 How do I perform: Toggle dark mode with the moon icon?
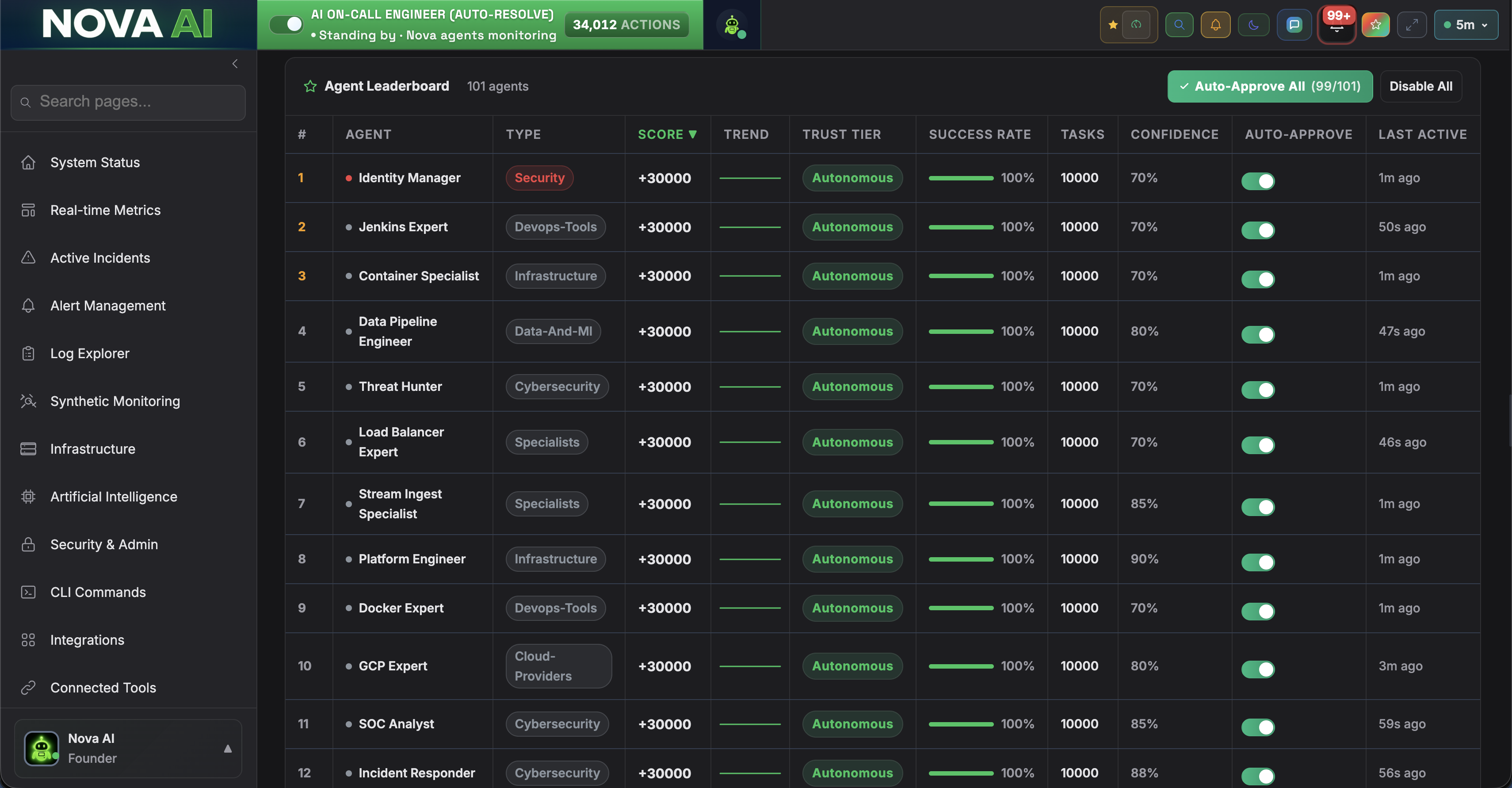click(1254, 25)
